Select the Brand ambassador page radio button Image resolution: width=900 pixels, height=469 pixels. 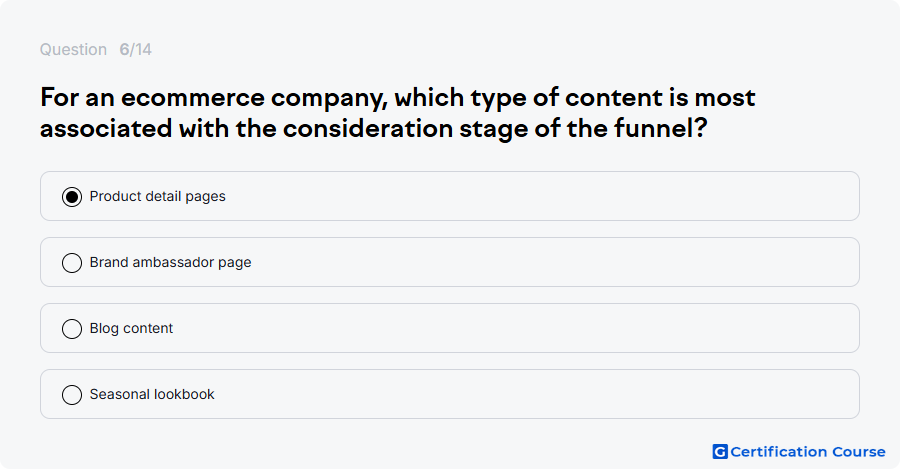coord(72,263)
